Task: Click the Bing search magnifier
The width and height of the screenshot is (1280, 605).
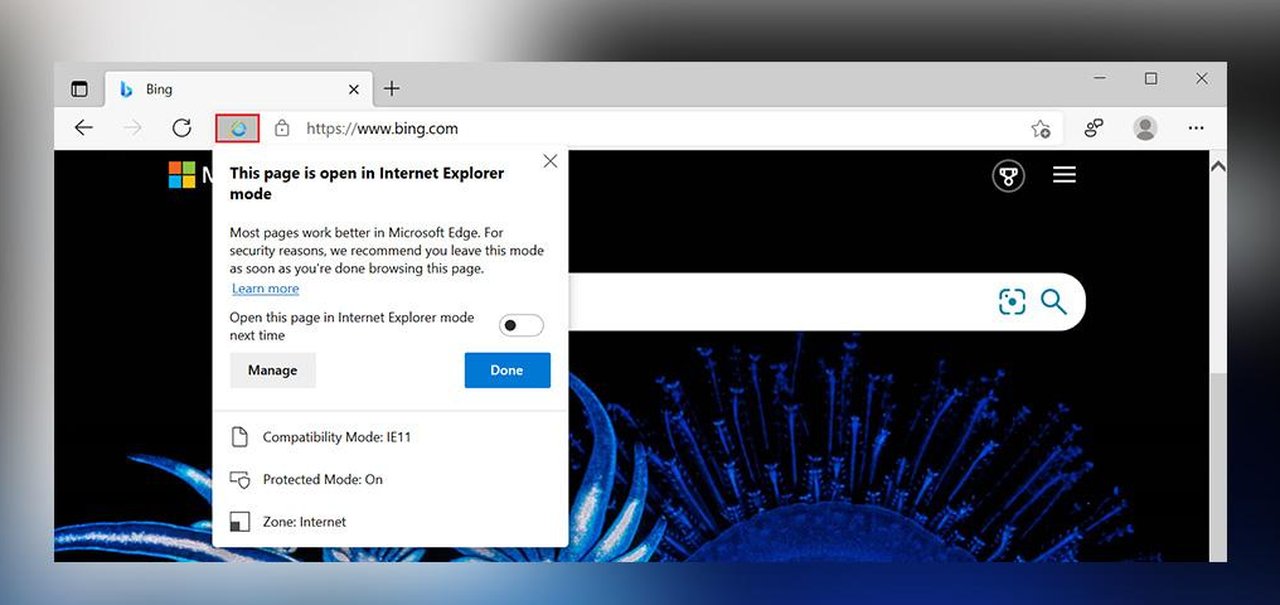Action: [x=1054, y=302]
